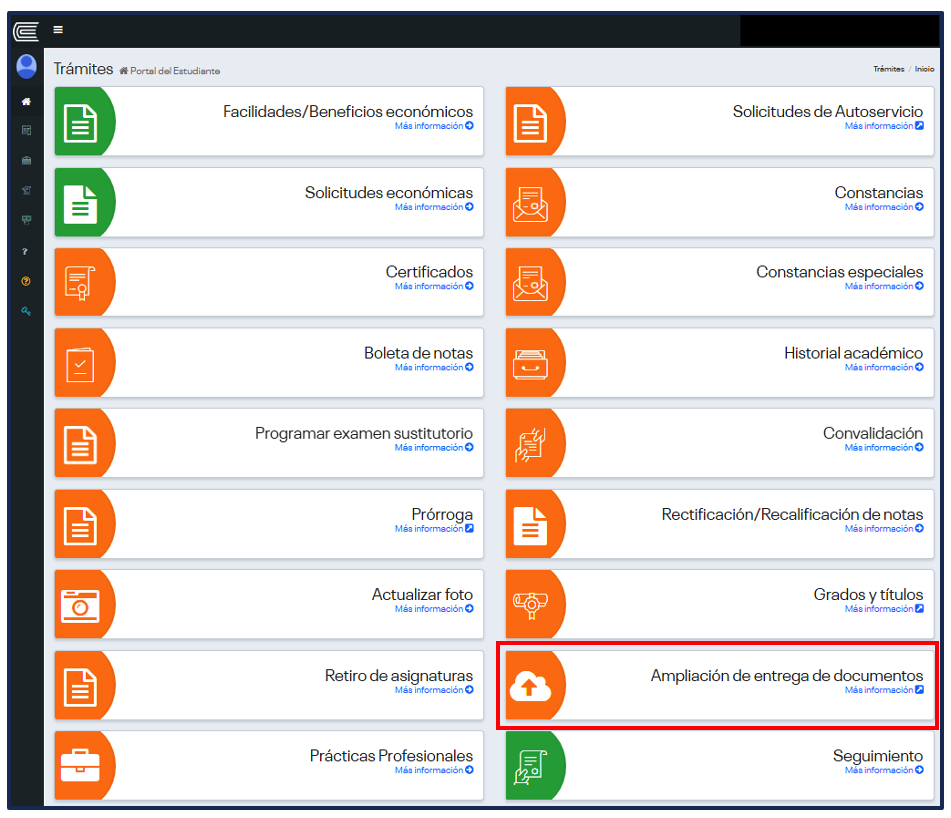Open the cloud upload icon for Ampliación de entrega
Viewport: 951px width, 818px height.
coord(530,685)
